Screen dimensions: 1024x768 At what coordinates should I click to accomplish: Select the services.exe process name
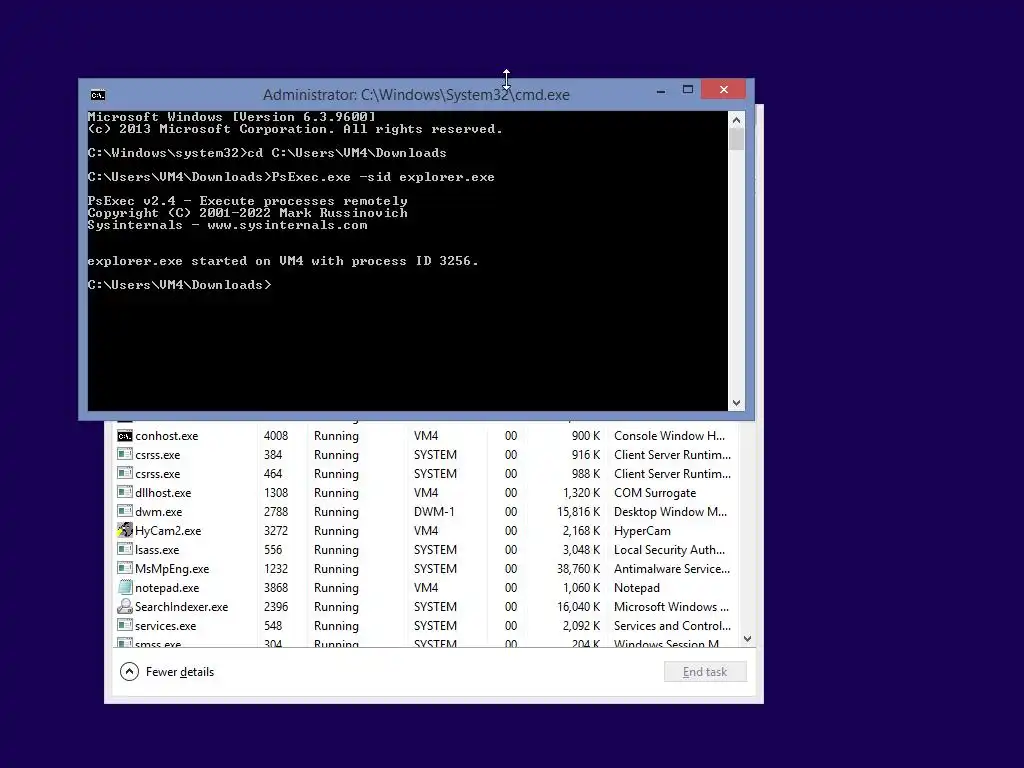tap(165, 625)
